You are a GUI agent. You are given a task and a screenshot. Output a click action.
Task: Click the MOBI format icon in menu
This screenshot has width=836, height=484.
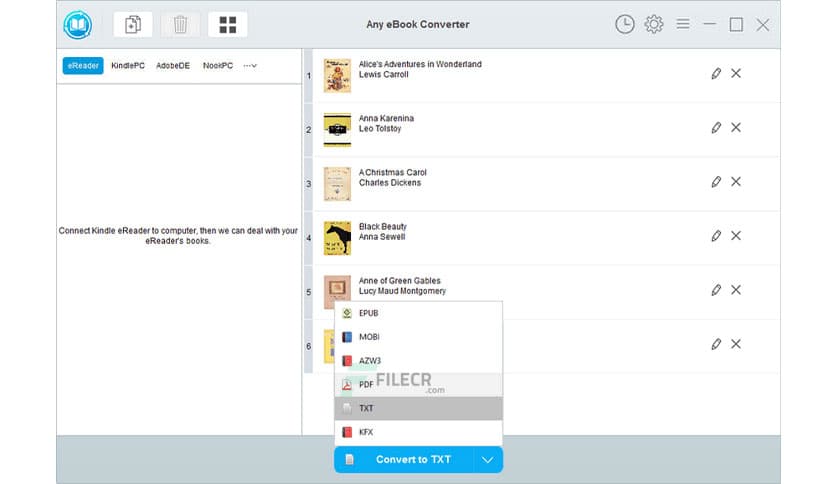(347, 337)
